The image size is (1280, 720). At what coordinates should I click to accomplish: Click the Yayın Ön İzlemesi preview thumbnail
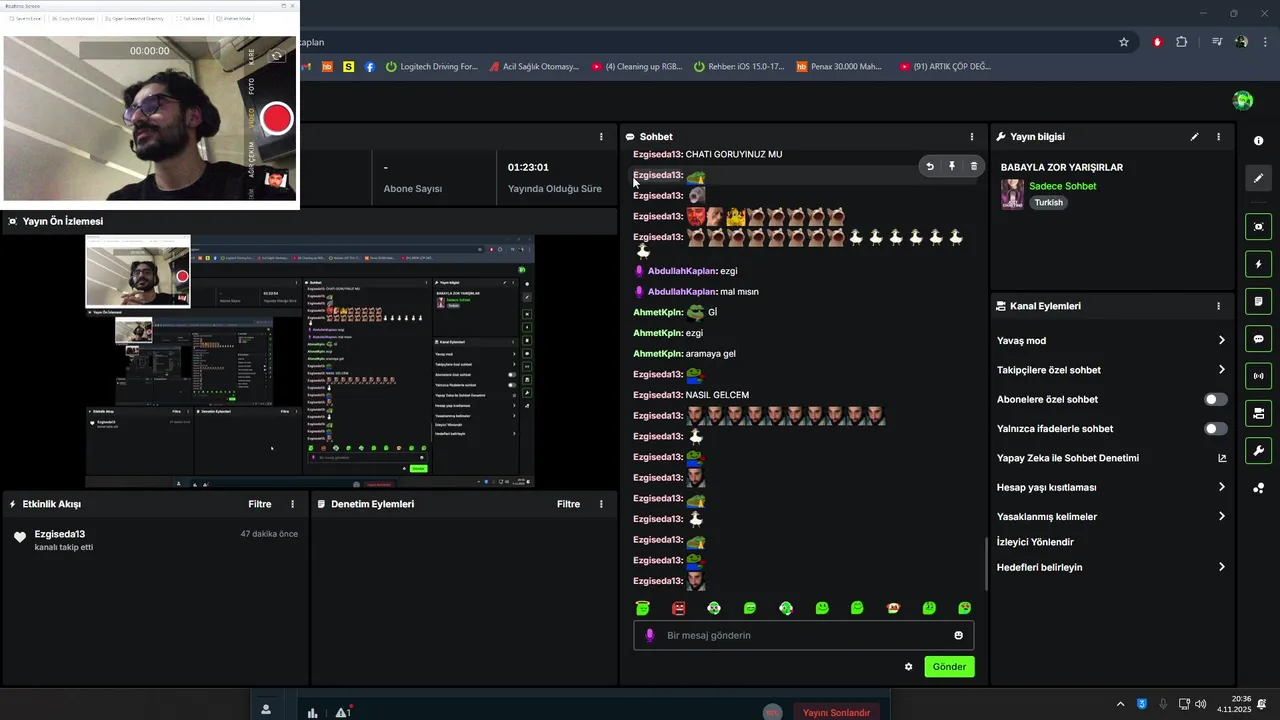click(310, 361)
